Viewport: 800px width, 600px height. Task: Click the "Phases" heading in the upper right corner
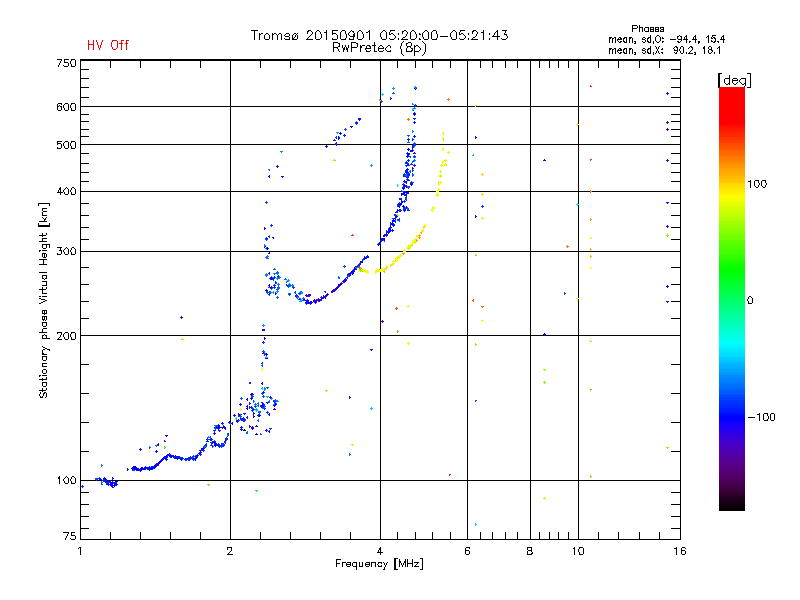[647, 29]
